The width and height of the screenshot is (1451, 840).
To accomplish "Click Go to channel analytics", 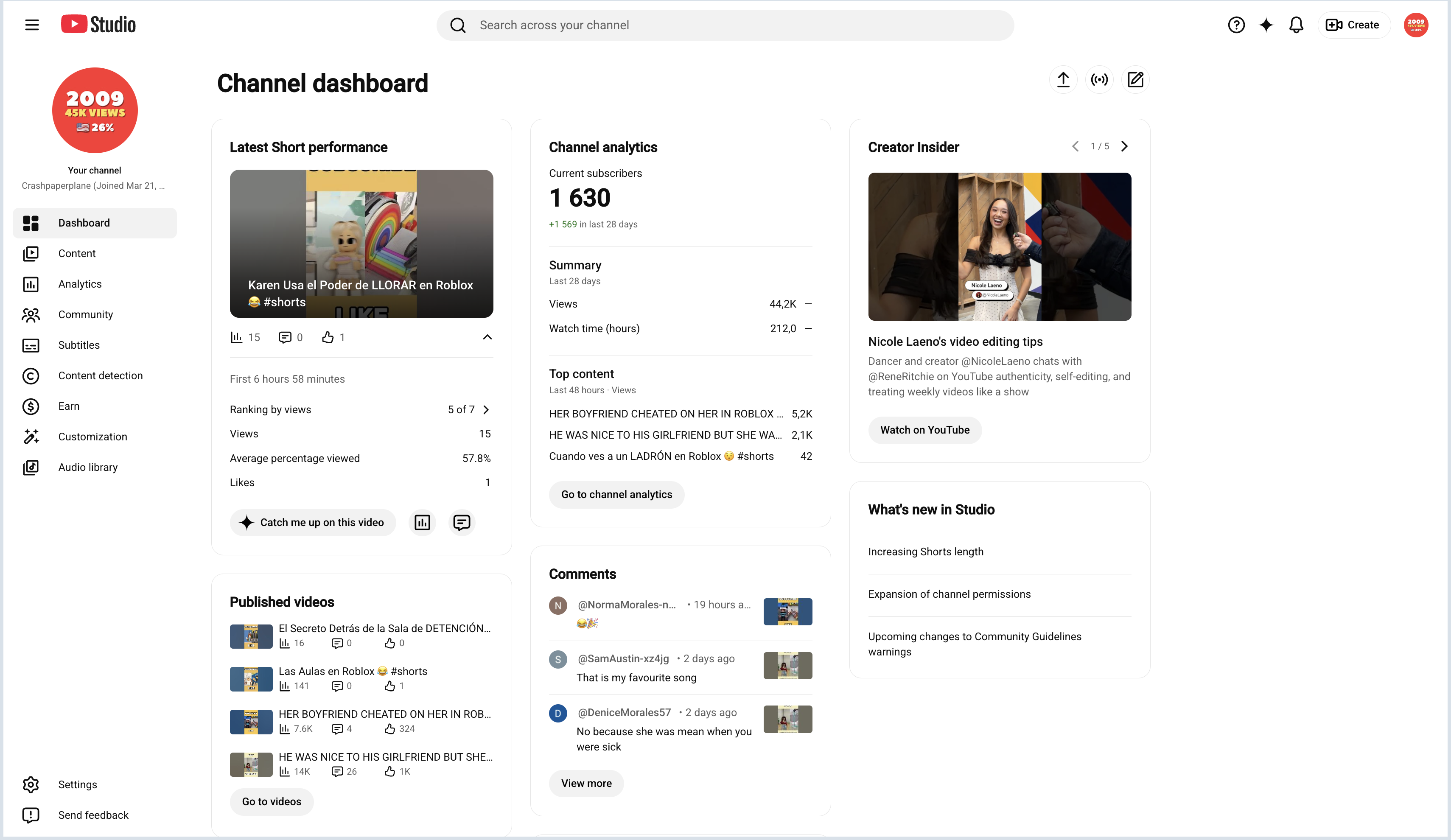I will pyautogui.click(x=616, y=495).
